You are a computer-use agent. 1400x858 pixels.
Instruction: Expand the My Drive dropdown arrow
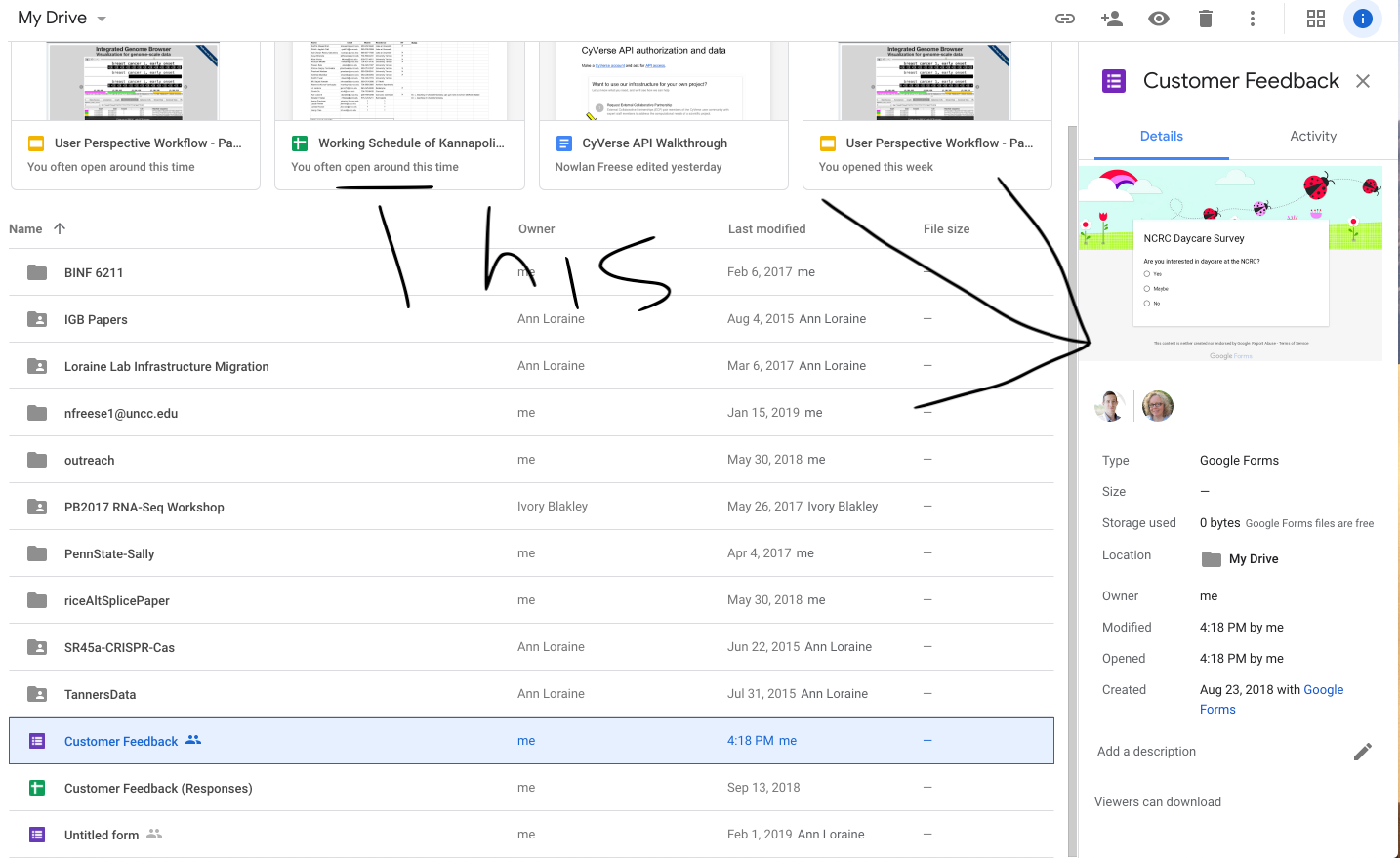click(x=102, y=19)
